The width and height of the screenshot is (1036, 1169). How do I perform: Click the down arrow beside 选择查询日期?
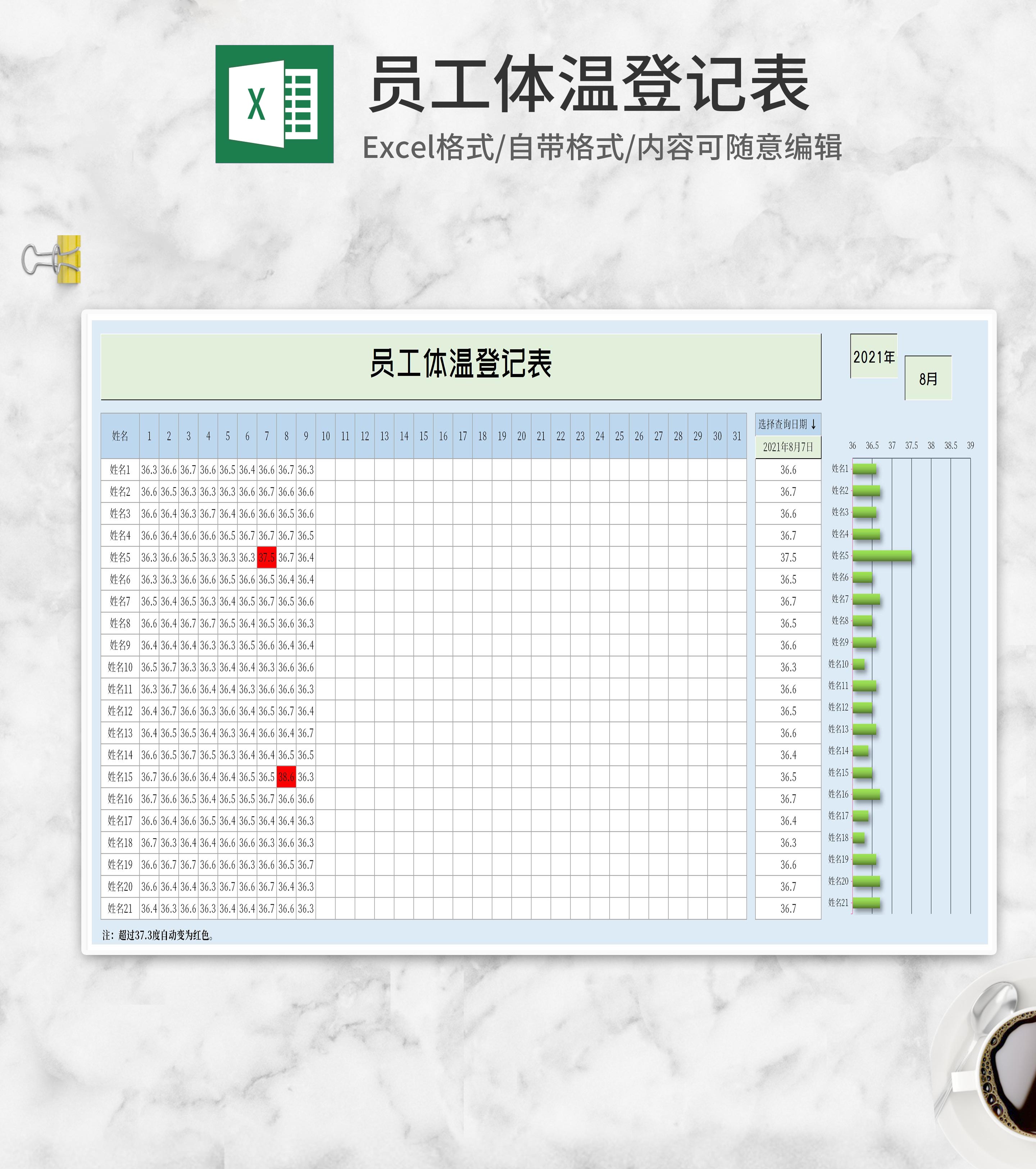click(813, 424)
